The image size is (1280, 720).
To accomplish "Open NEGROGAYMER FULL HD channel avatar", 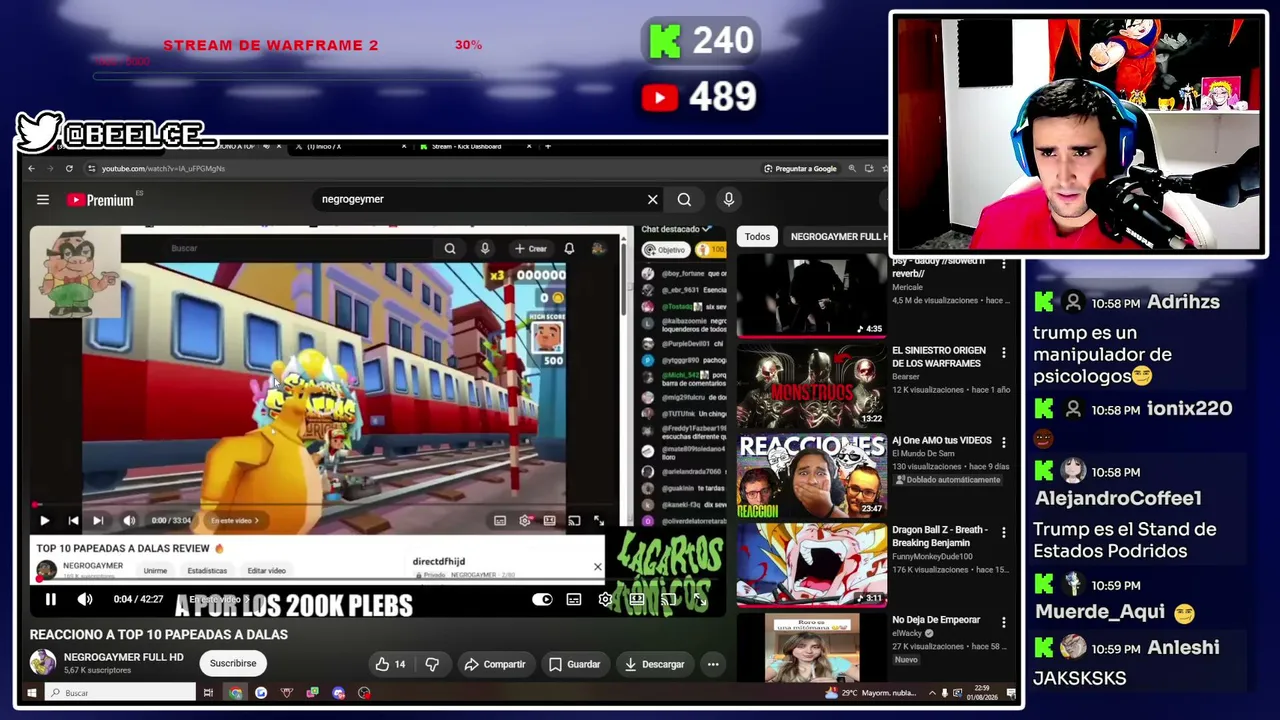I will click(x=43, y=663).
